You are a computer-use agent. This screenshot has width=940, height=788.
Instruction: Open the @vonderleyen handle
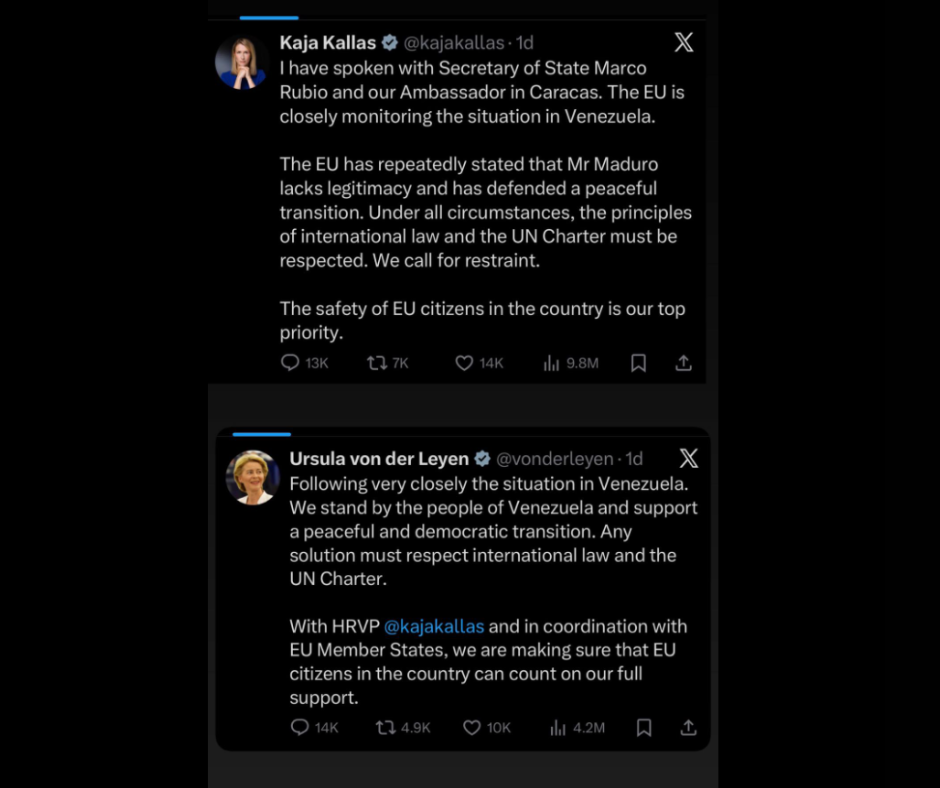click(x=555, y=459)
